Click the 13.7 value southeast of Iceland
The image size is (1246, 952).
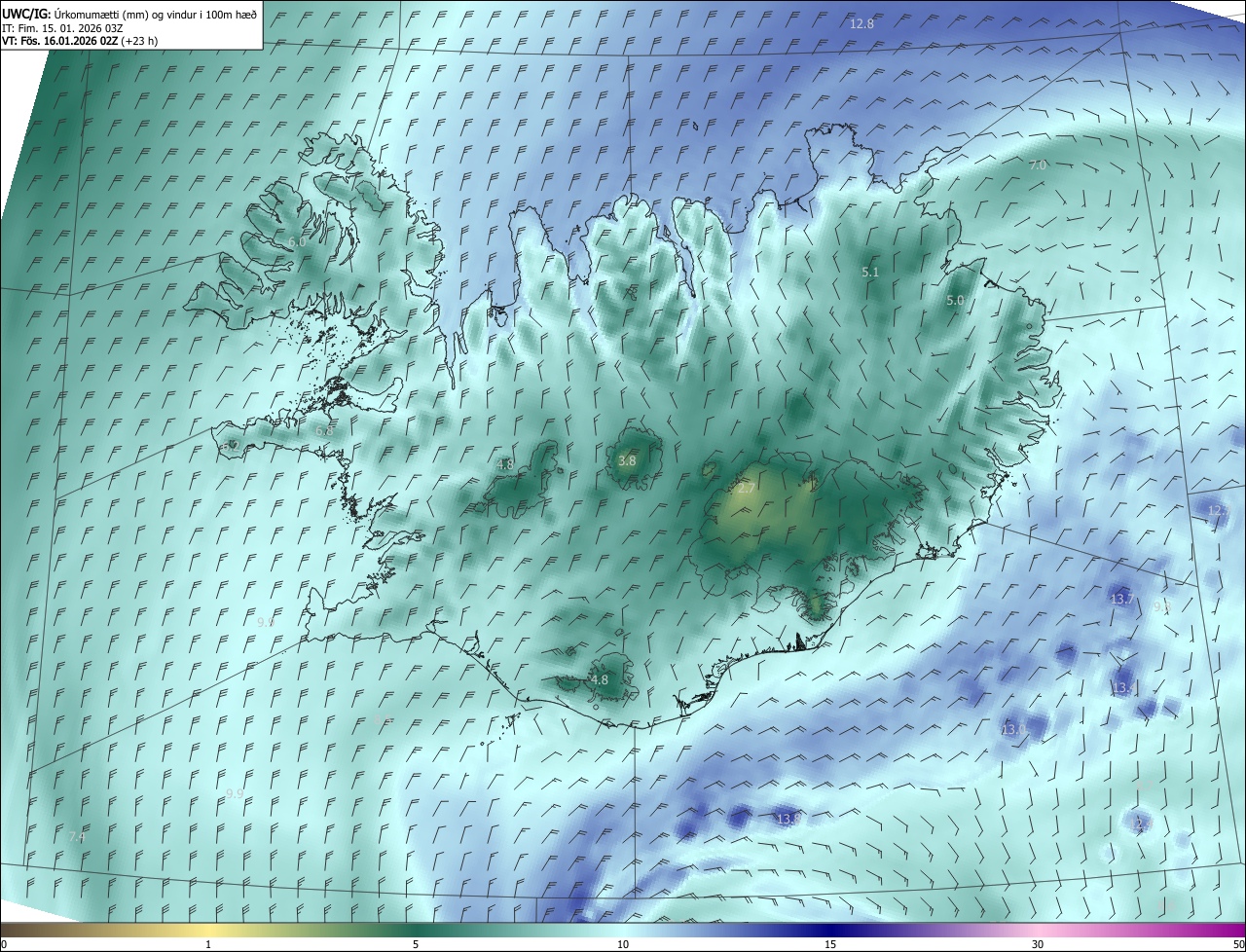pos(1121,599)
